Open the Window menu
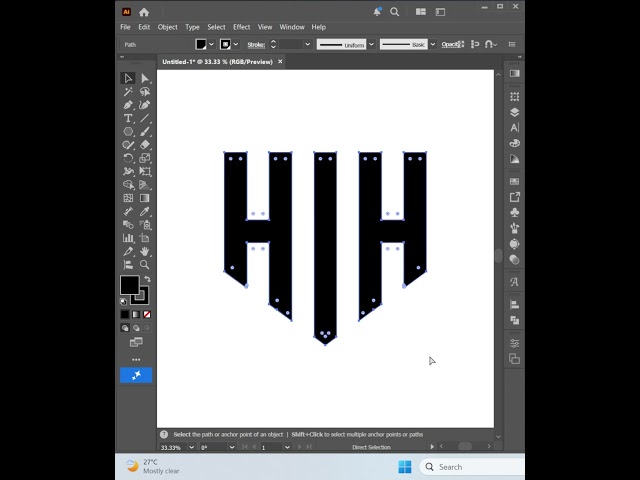Viewport: 640px width, 480px height. click(x=292, y=27)
